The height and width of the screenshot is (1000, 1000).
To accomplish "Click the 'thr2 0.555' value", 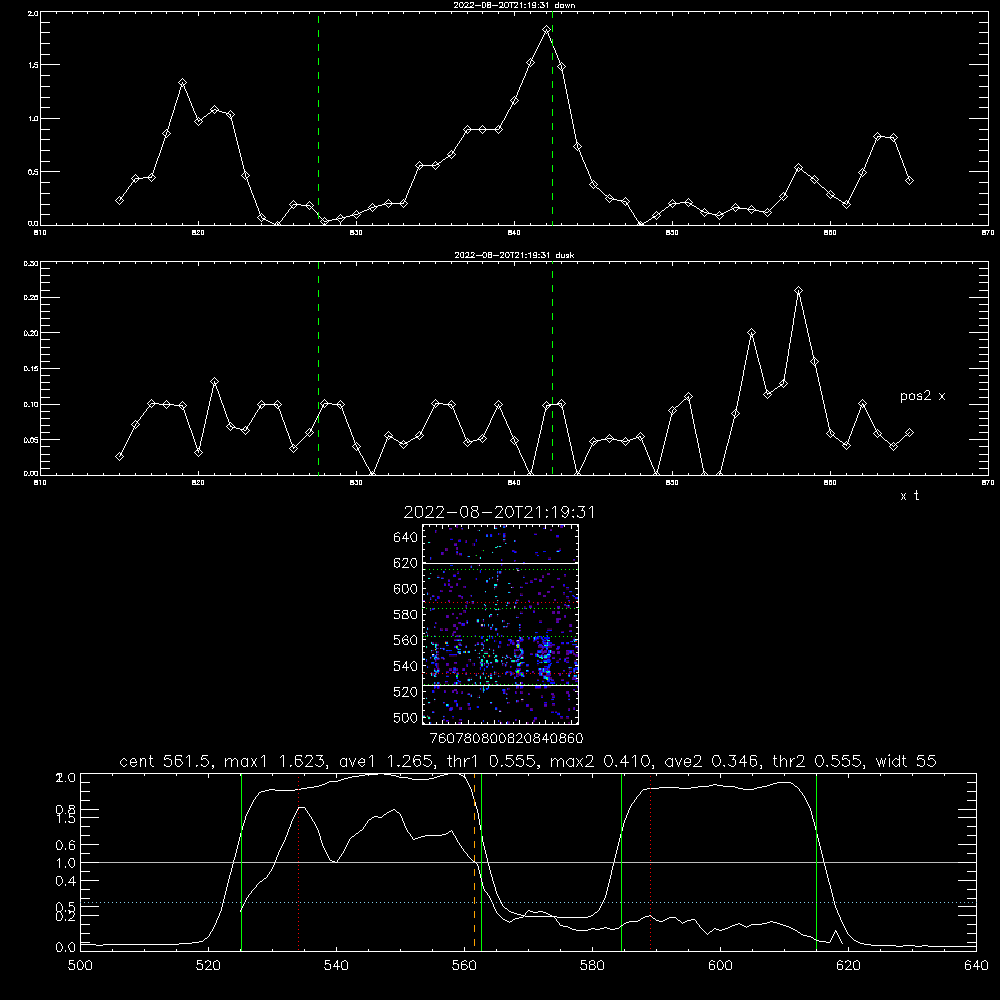I will pyautogui.click(x=818, y=761).
